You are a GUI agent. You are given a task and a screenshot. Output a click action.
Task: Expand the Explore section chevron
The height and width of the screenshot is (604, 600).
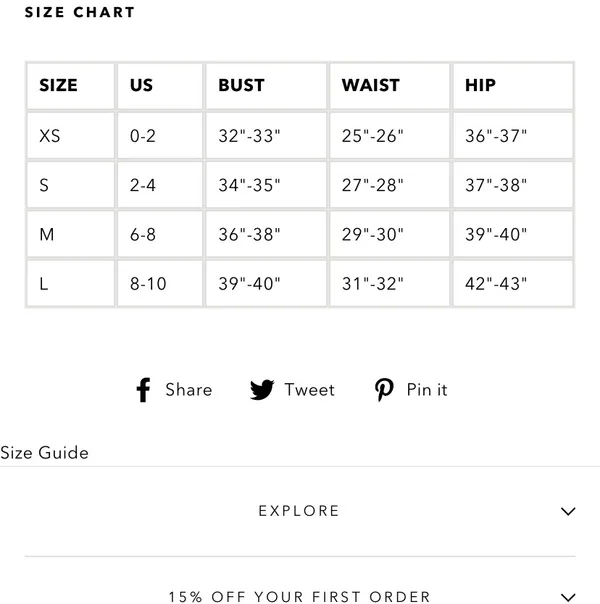[x=568, y=511]
